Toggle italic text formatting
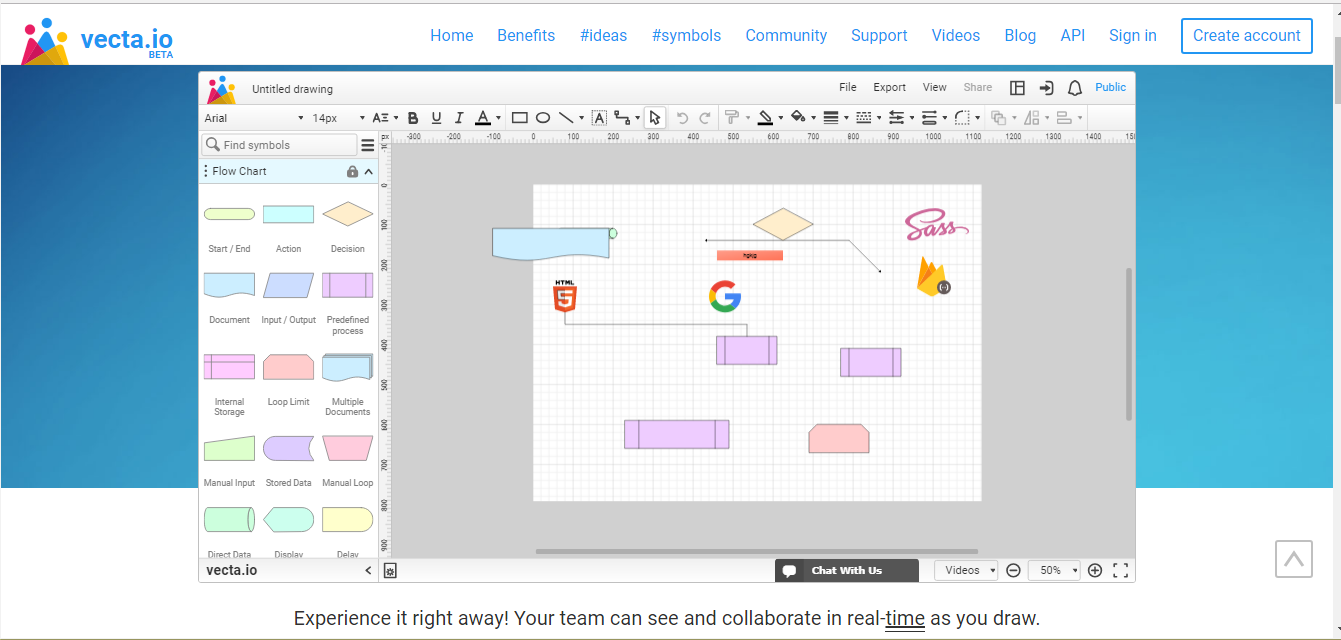The image size is (1341, 640). (x=459, y=118)
